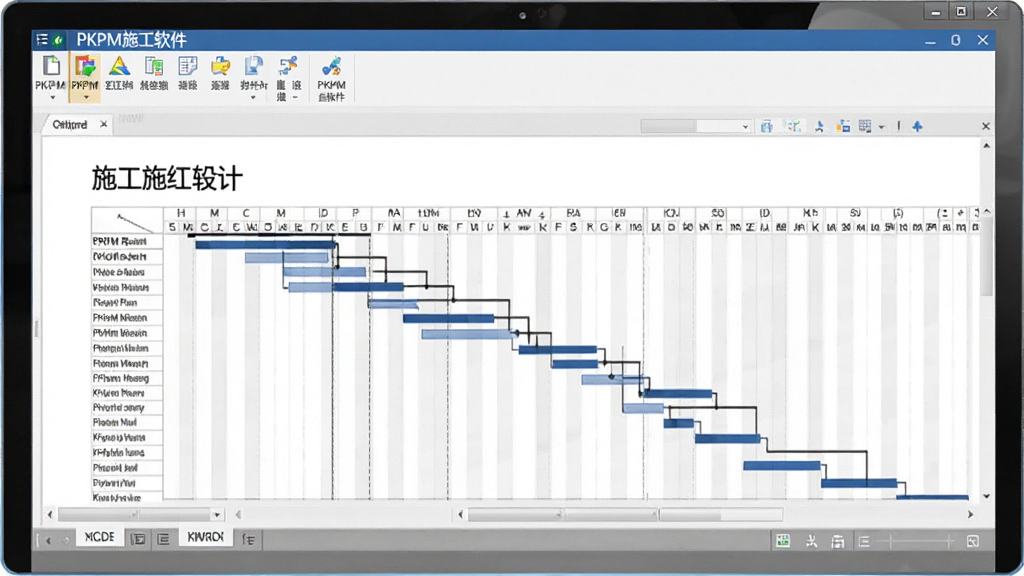Click the triangular prism ribbon icon
This screenshot has height=576, width=1024.
pos(119,67)
